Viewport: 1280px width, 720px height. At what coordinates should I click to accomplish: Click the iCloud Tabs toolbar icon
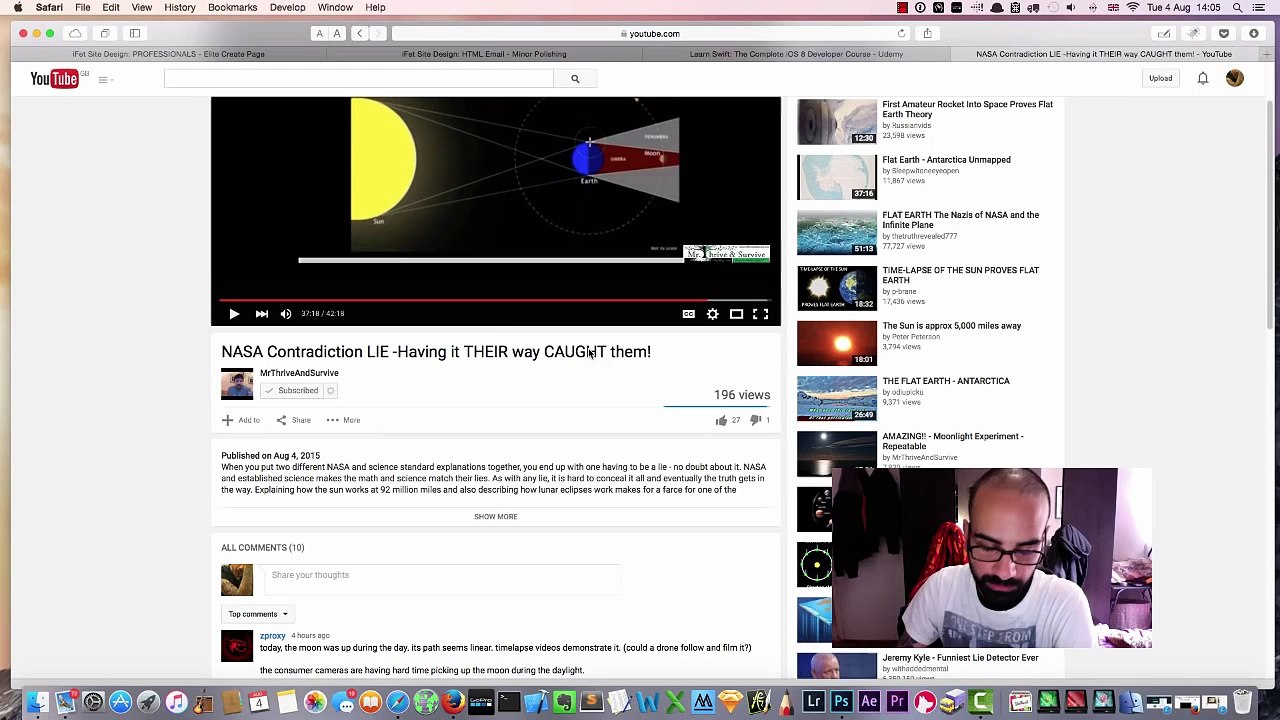(75, 34)
